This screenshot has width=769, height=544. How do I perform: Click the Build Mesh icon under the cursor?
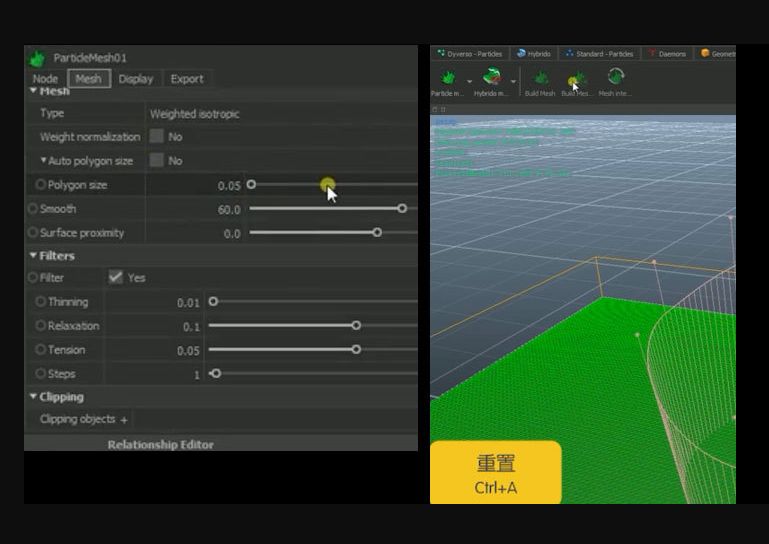point(577,78)
